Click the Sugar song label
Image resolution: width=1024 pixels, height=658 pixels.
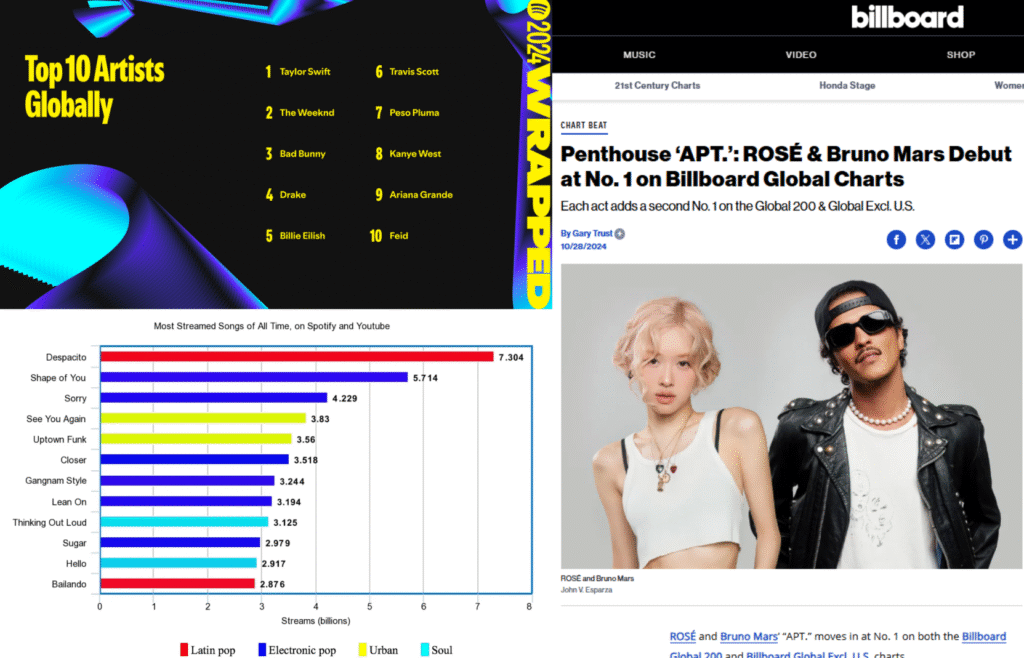coord(74,543)
